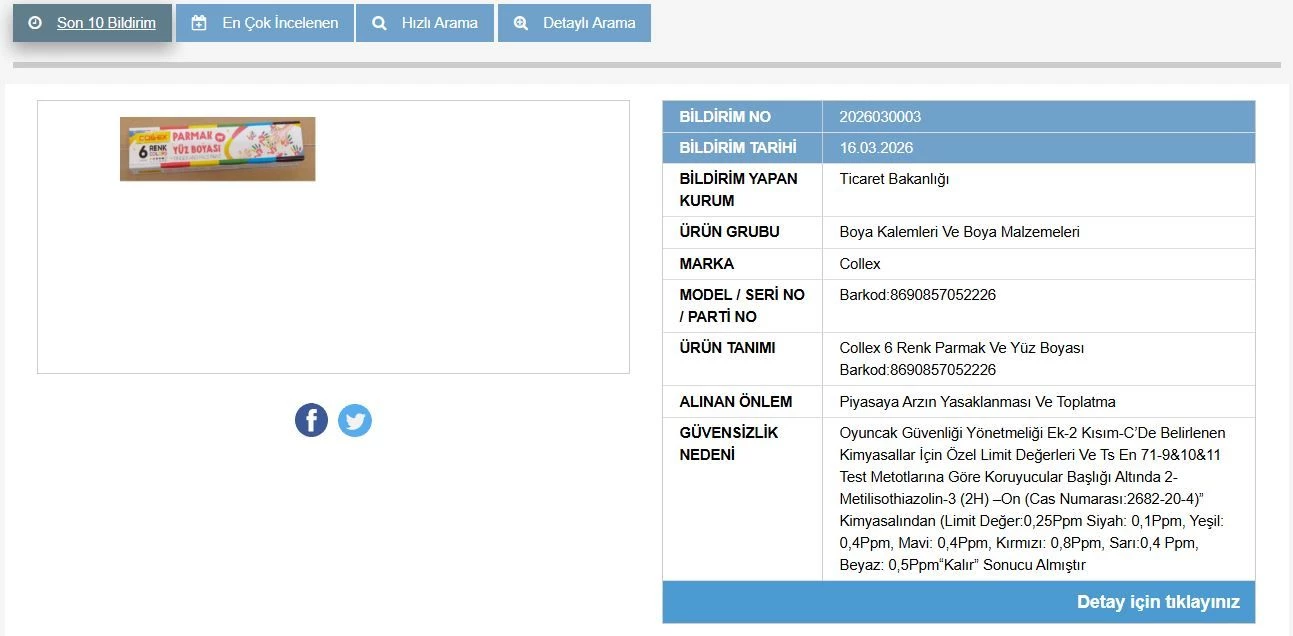Open the Collex finger paint product thumbnail
The height and width of the screenshot is (636, 1293).
(217, 149)
